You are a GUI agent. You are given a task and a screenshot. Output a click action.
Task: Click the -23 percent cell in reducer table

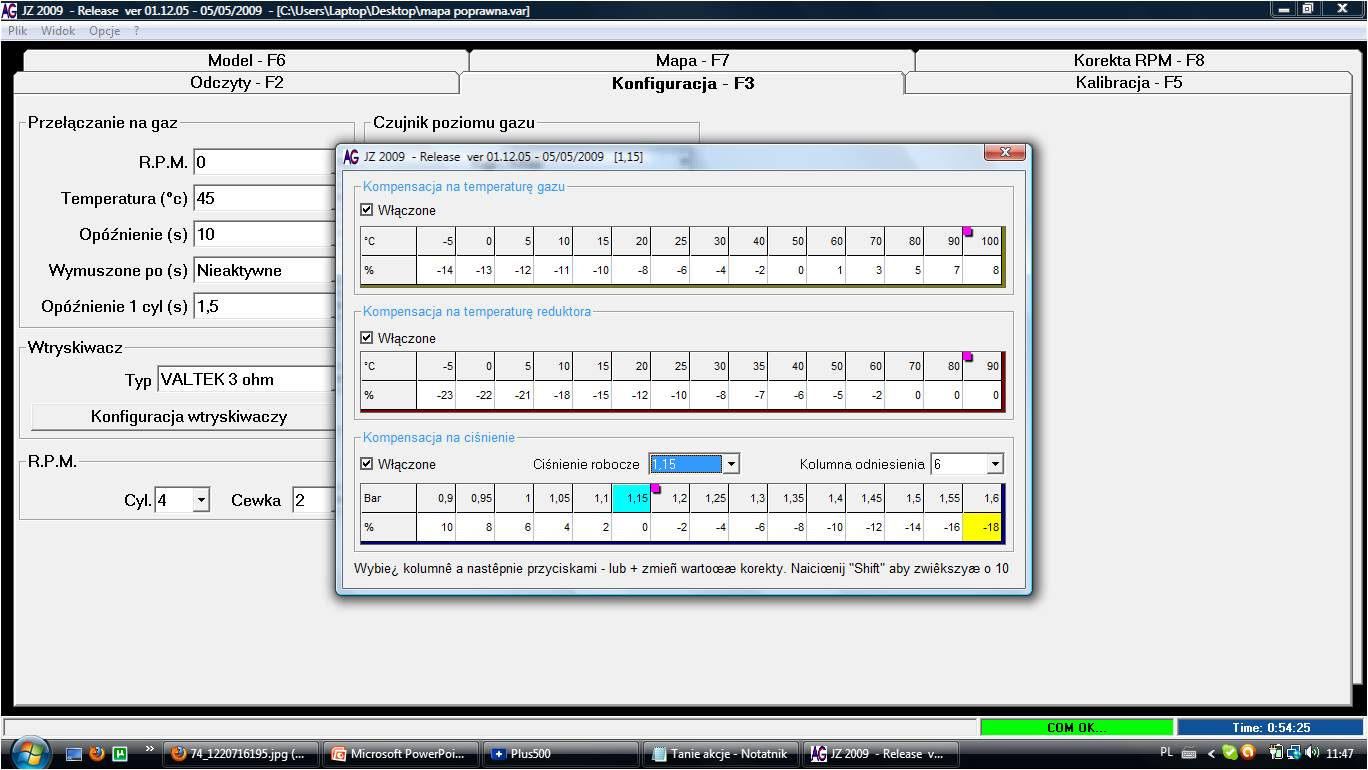click(436, 395)
